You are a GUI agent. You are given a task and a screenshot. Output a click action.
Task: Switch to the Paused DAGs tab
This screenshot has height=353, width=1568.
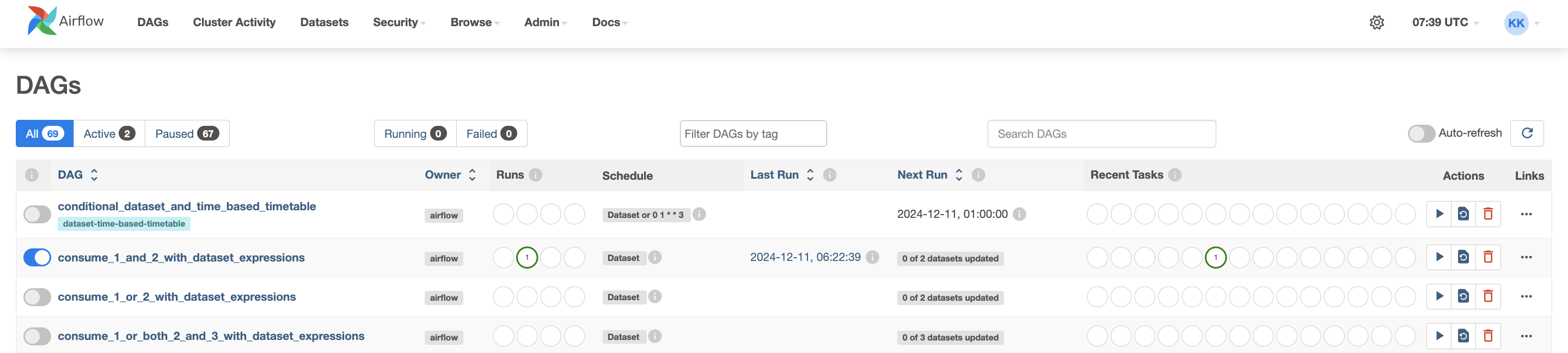point(186,134)
